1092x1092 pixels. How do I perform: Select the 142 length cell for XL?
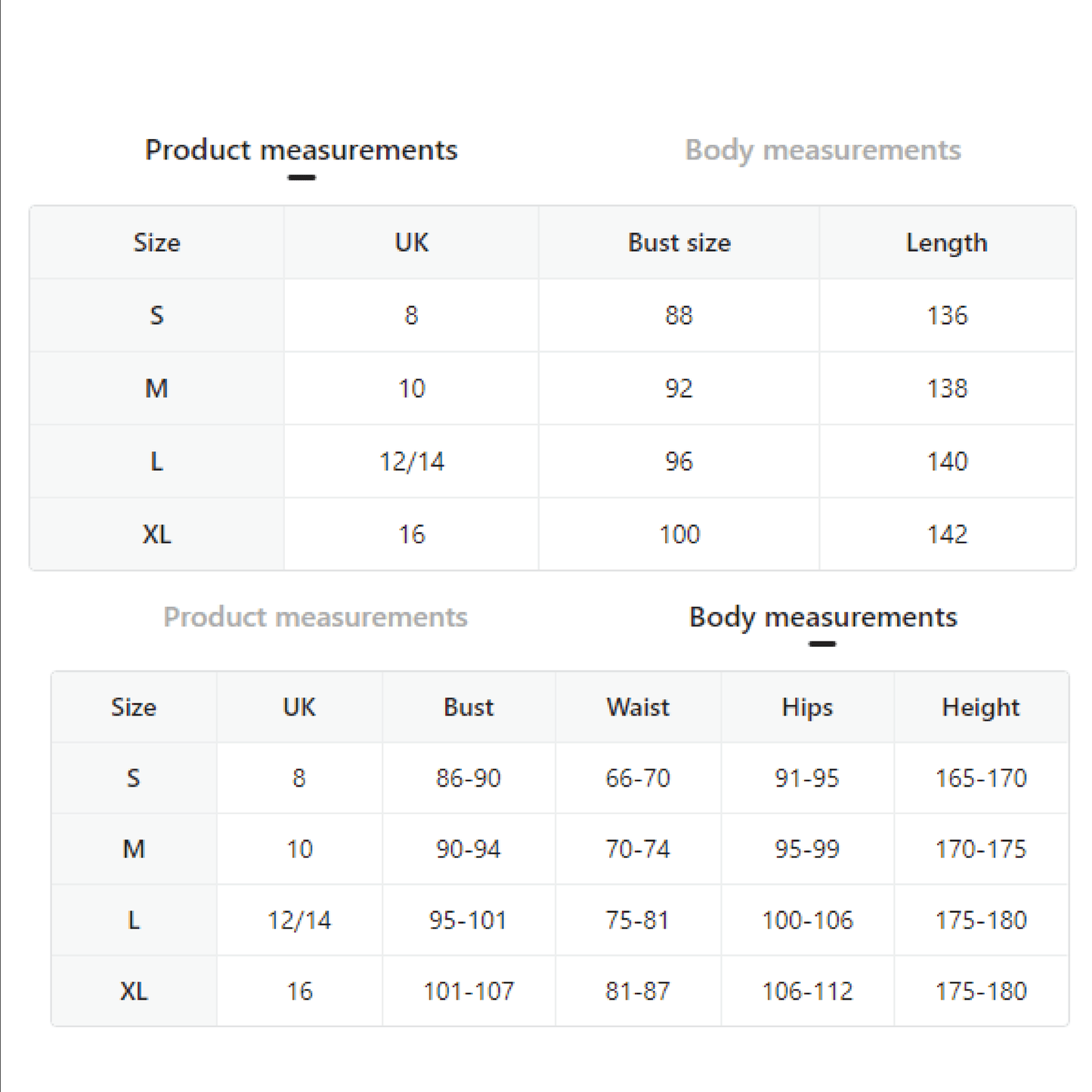click(947, 534)
